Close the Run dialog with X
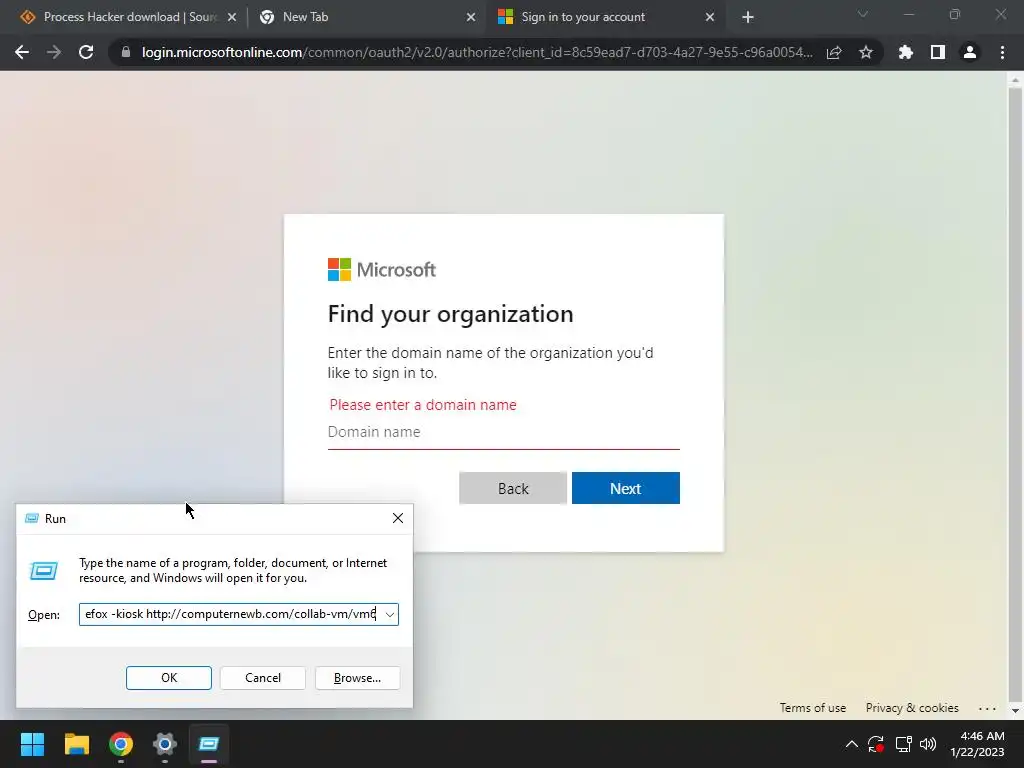This screenshot has height=768, width=1024. point(398,519)
